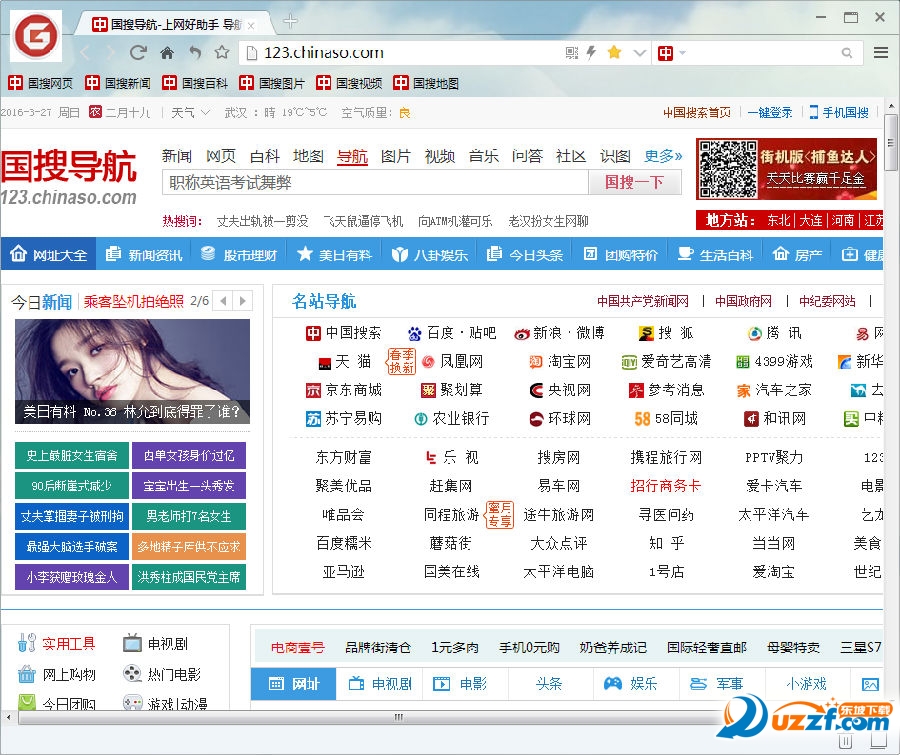Select 电视剧 bottom tab
The height and width of the screenshot is (755, 900).
[380, 683]
